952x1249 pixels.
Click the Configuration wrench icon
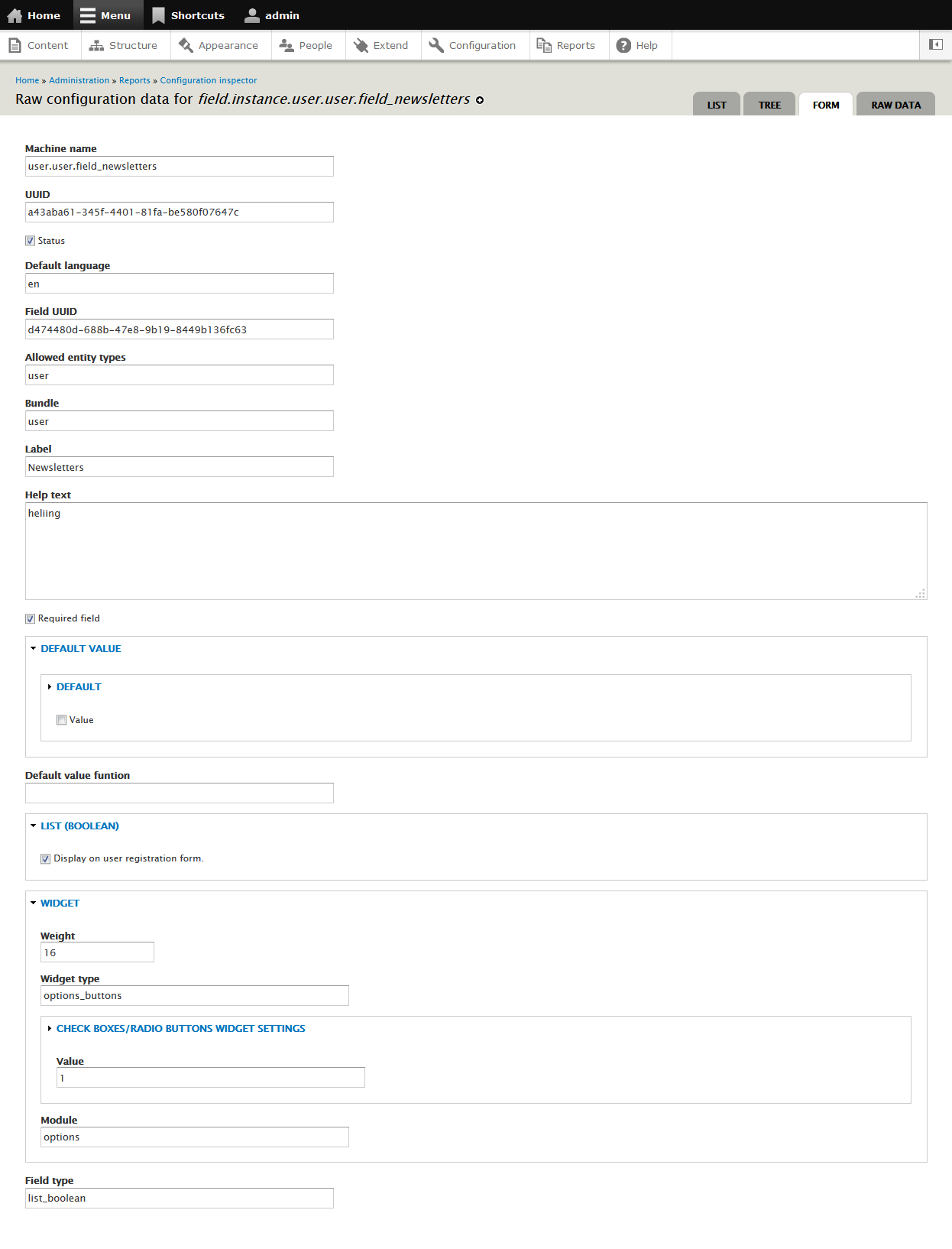coord(436,45)
